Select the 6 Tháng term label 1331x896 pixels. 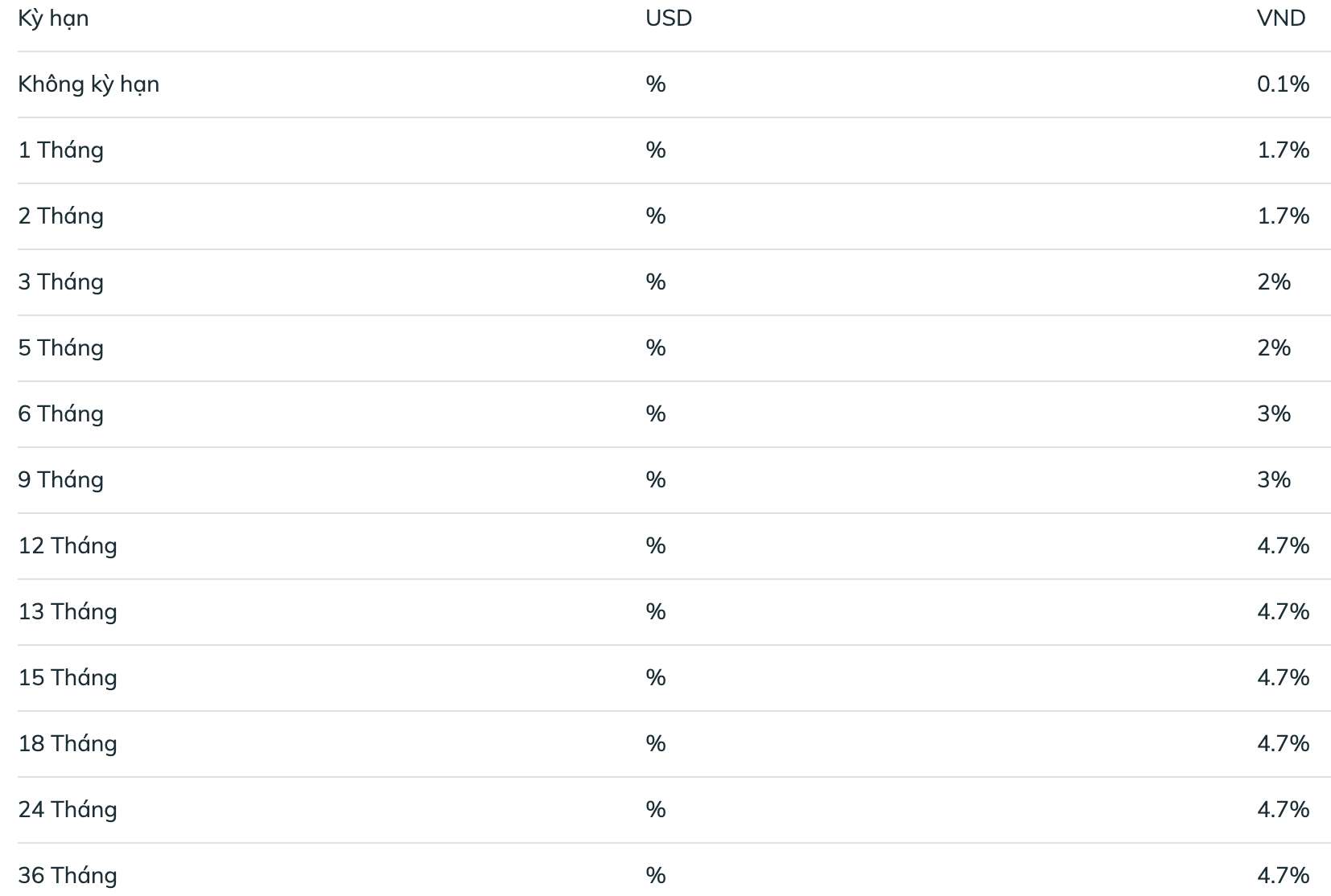click(x=61, y=414)
